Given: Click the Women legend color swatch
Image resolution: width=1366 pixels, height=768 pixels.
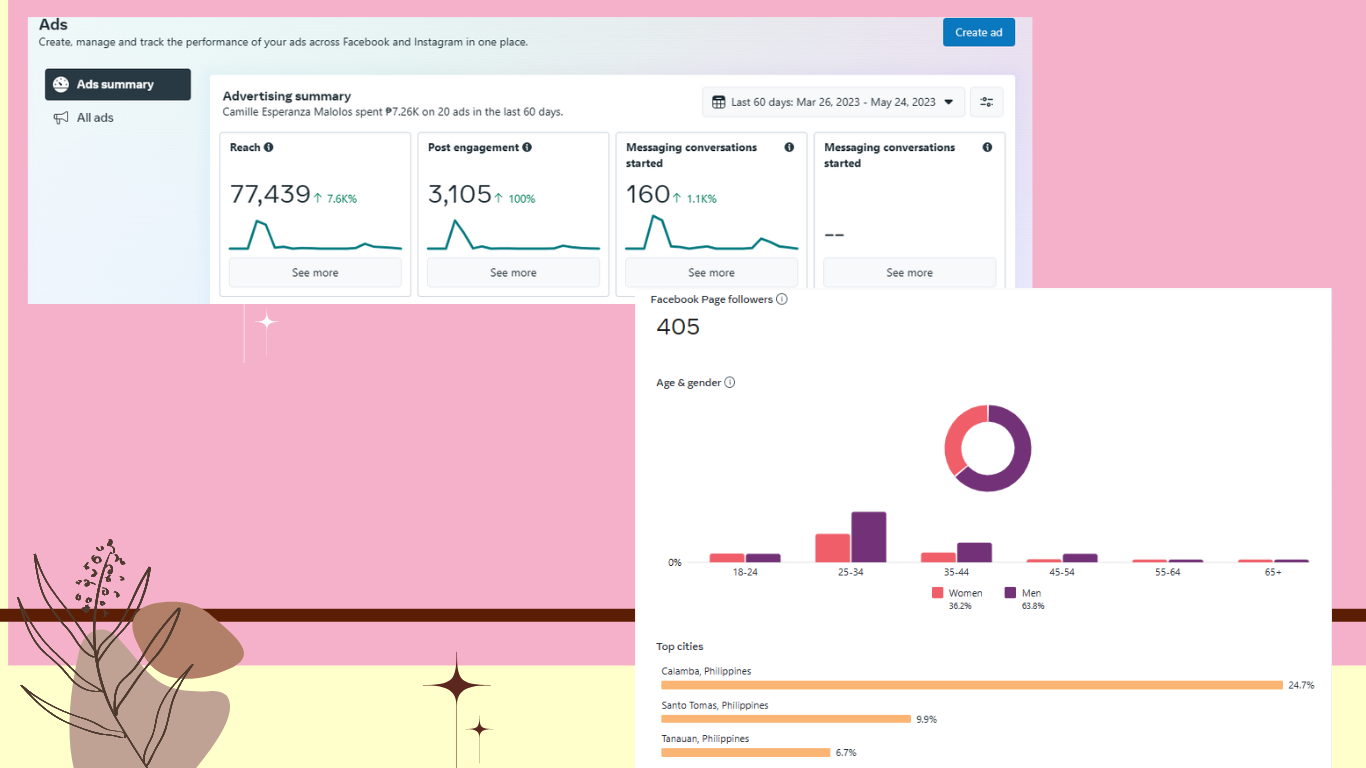Looking at the screenshot, I should [938, 593].
